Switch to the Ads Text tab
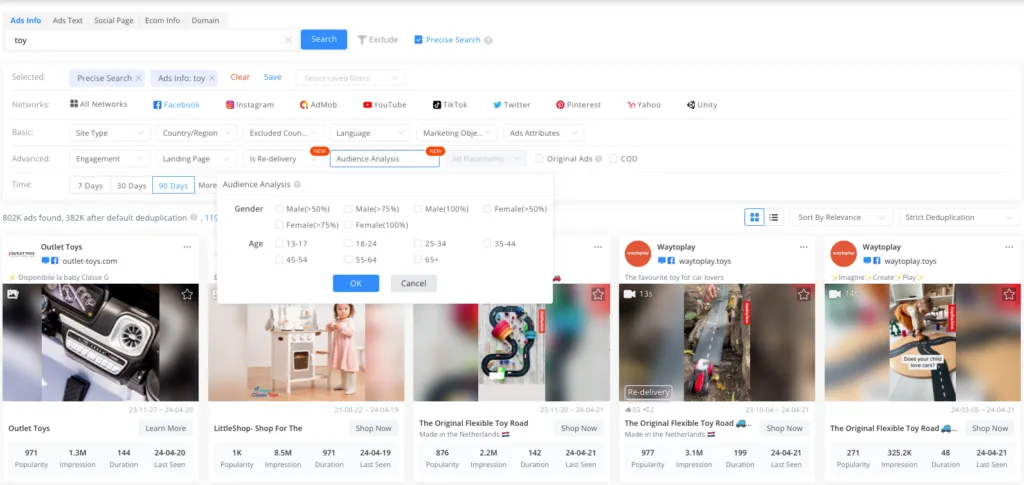Viewport: 1024px width, 485px height. (x=68, y=20)
